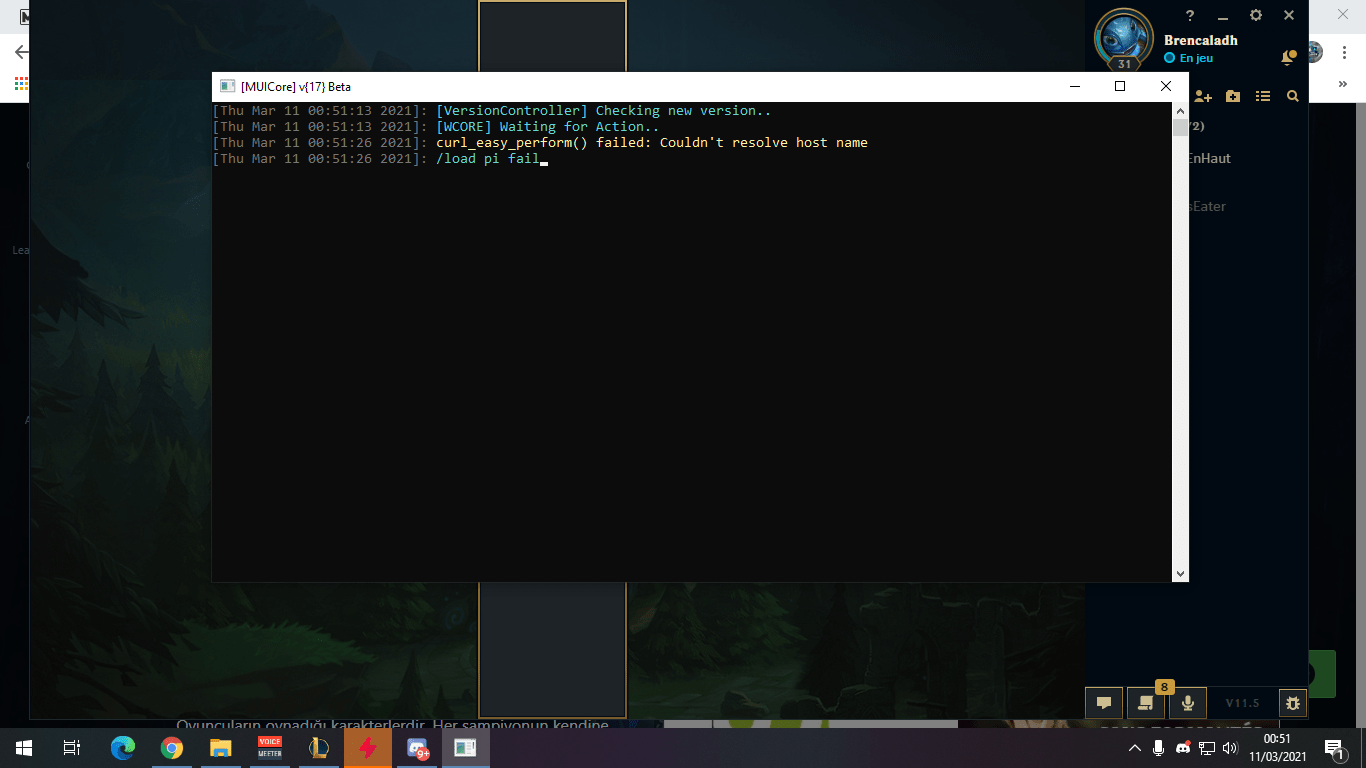Show hidden system tray icons
1366x768 pixels.
[x=1135, y=748]
